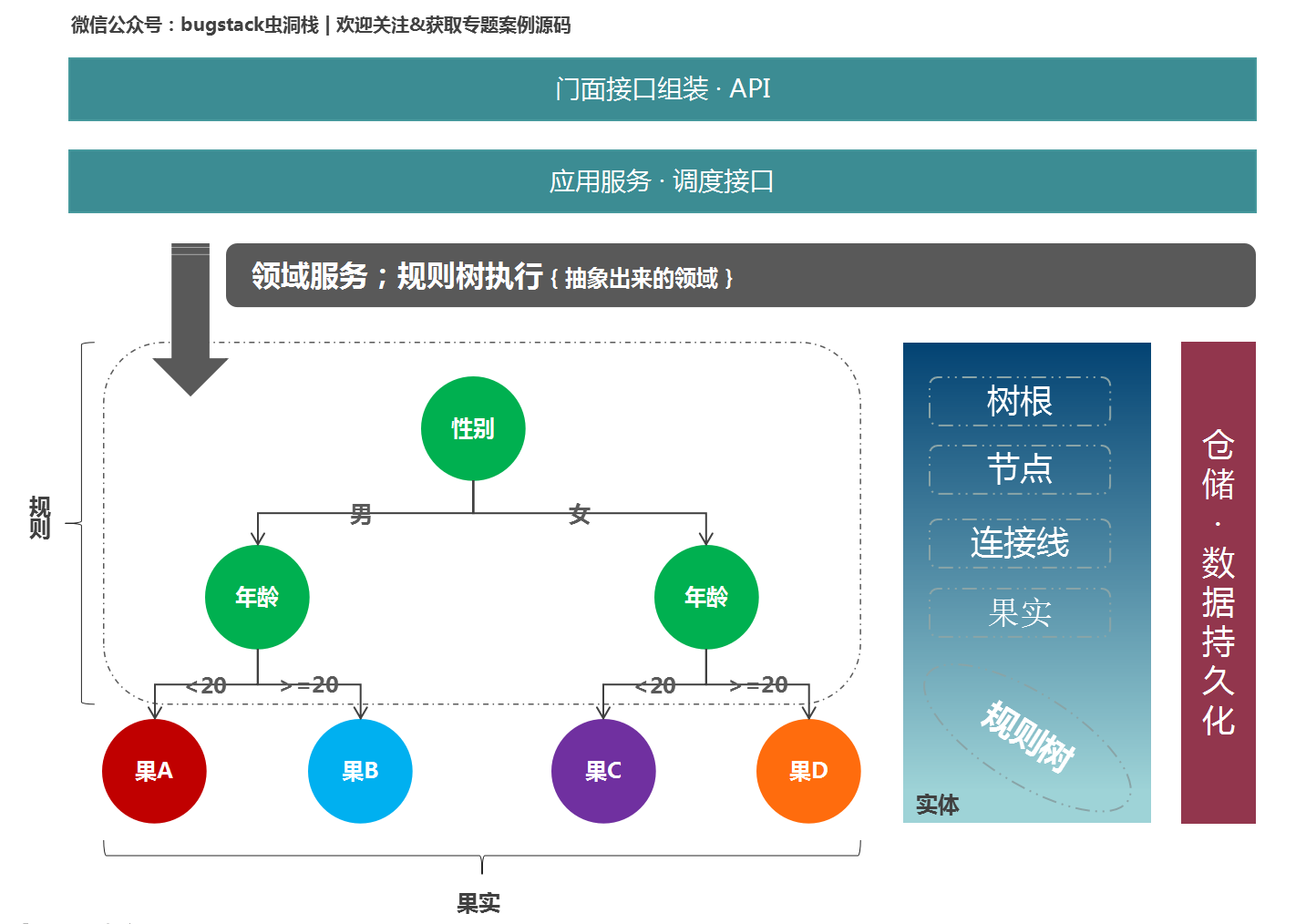The image size is (1306, 924).
Task: Select the blue 果B fruit node
Action: (360, 770)
